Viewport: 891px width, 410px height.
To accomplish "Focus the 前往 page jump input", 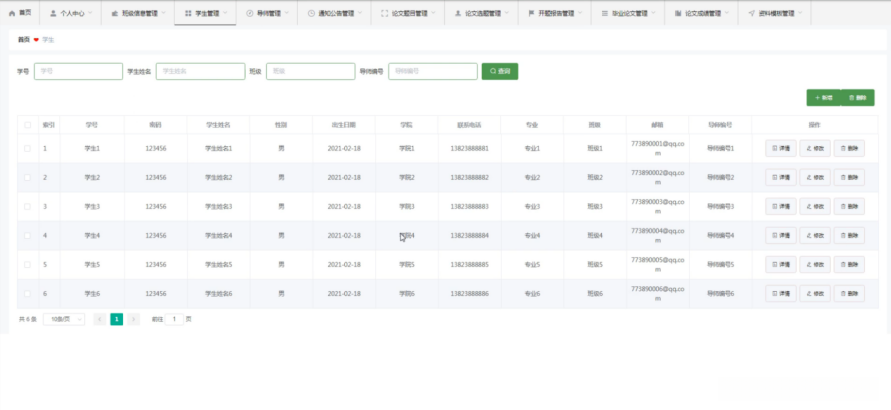I will (174, 319).
